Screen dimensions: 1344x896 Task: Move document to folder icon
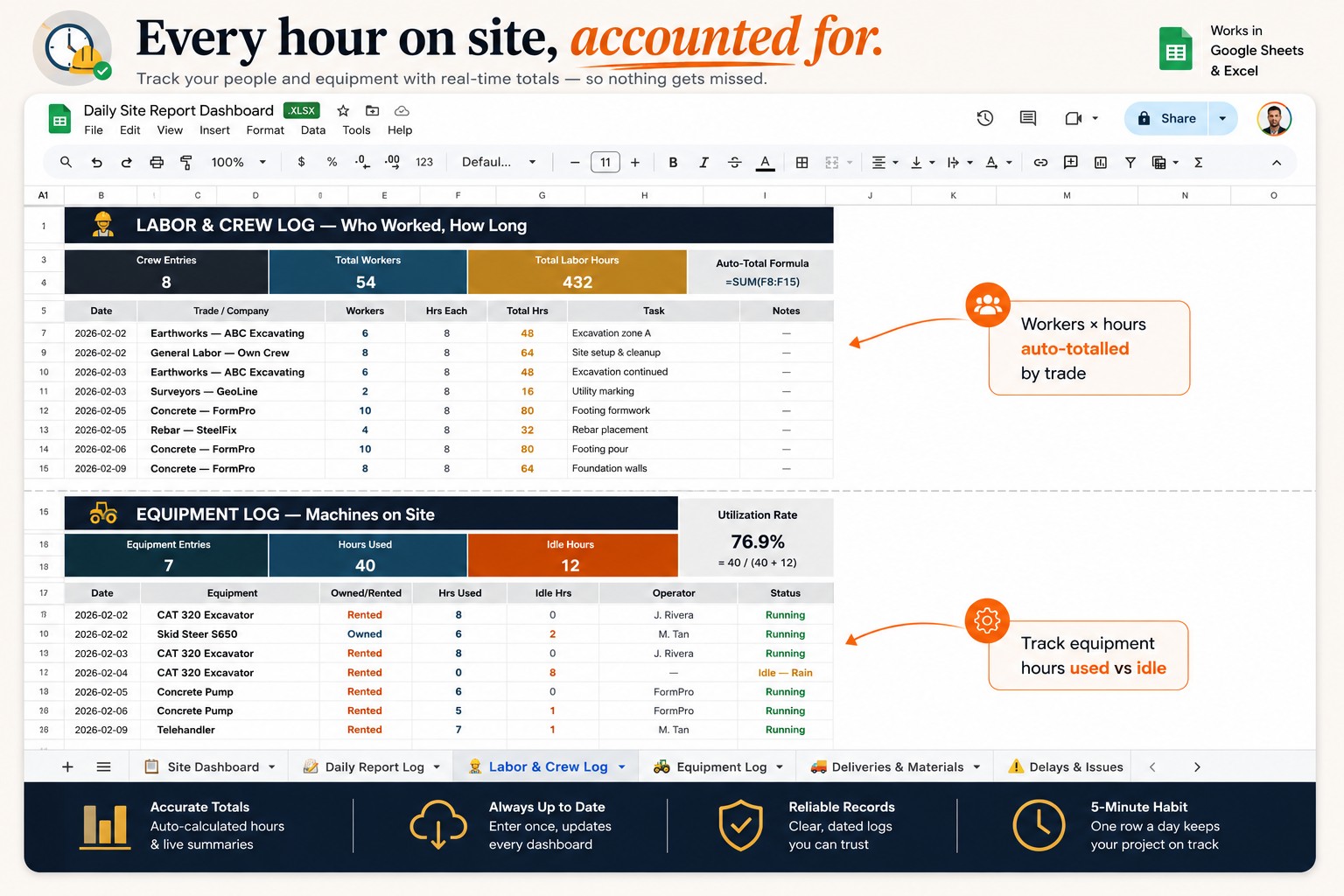pos(372,110)
